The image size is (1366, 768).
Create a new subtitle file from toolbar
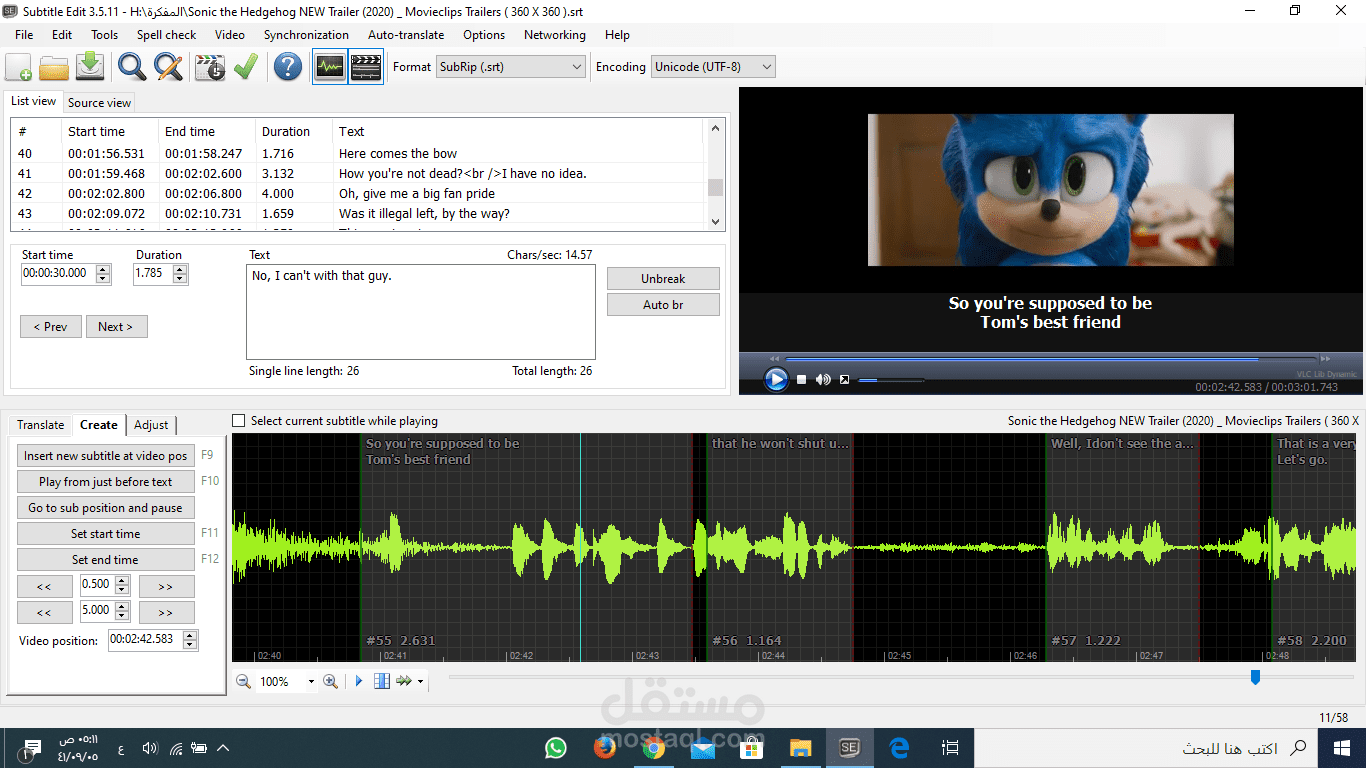click(19, 67)
